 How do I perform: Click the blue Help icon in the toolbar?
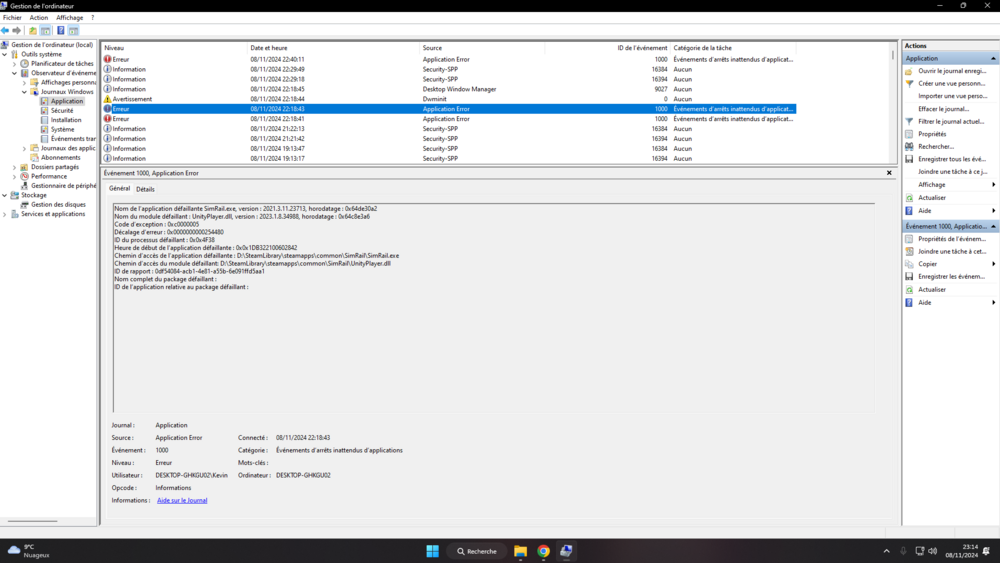point(60,31)
